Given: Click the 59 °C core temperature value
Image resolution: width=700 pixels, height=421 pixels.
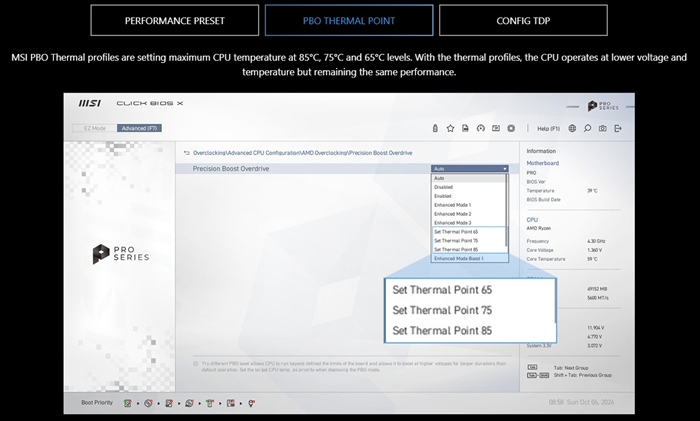Looking at the screenshot, I should 592,259.
